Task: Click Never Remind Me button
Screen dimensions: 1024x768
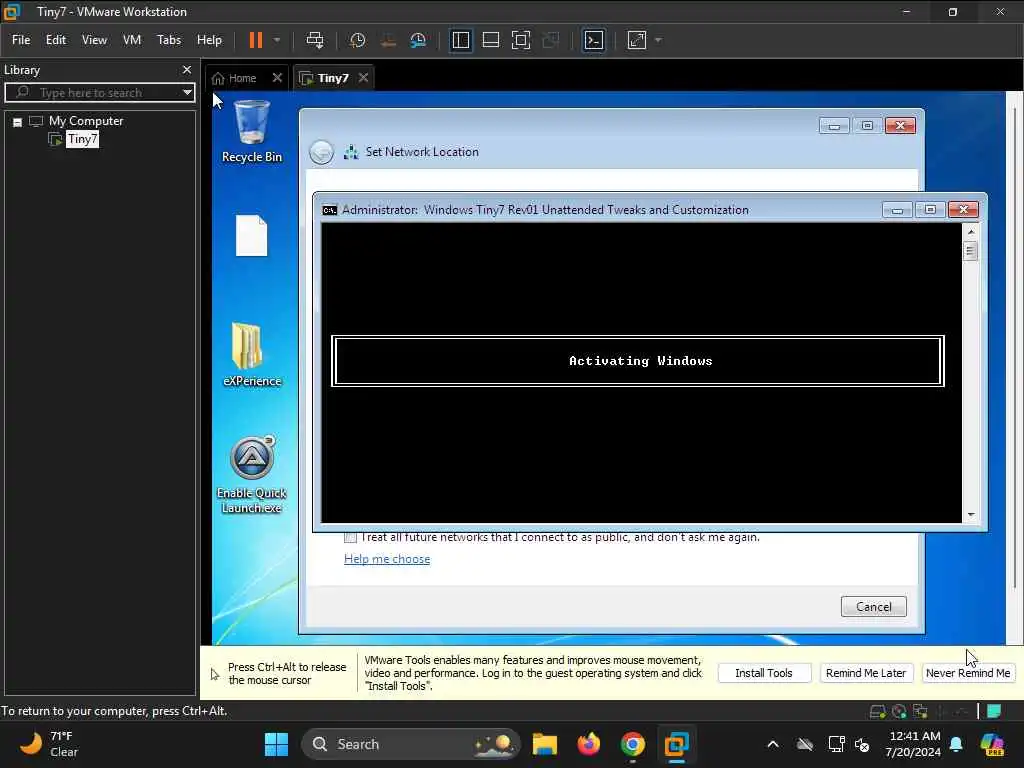Action: (968, 673)
